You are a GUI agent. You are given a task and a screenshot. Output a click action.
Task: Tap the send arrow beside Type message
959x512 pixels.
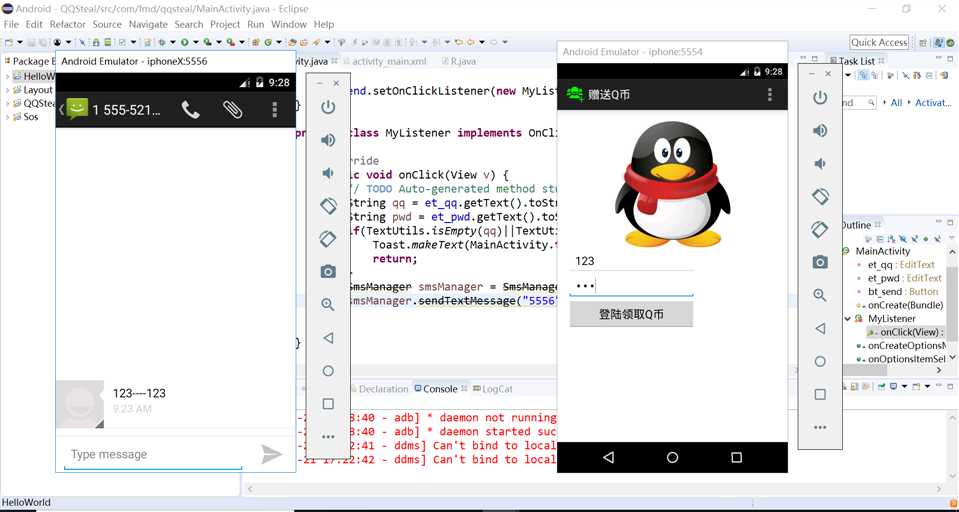[x=272, y=454]
